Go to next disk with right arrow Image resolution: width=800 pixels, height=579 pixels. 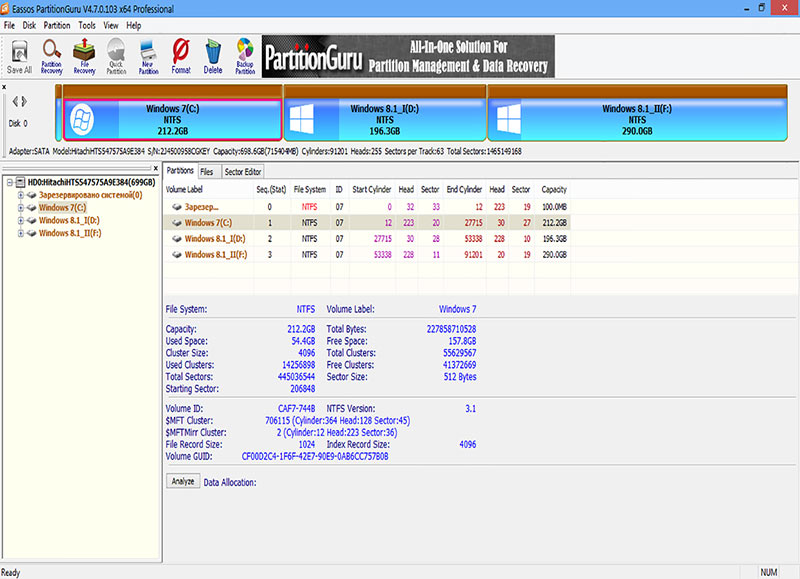tap(24, 101)
